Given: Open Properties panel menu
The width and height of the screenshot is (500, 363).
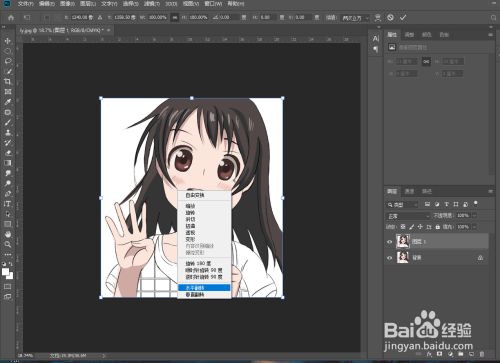Looking at the screenshot, I should pyautogui.click(x=490, y=35).
